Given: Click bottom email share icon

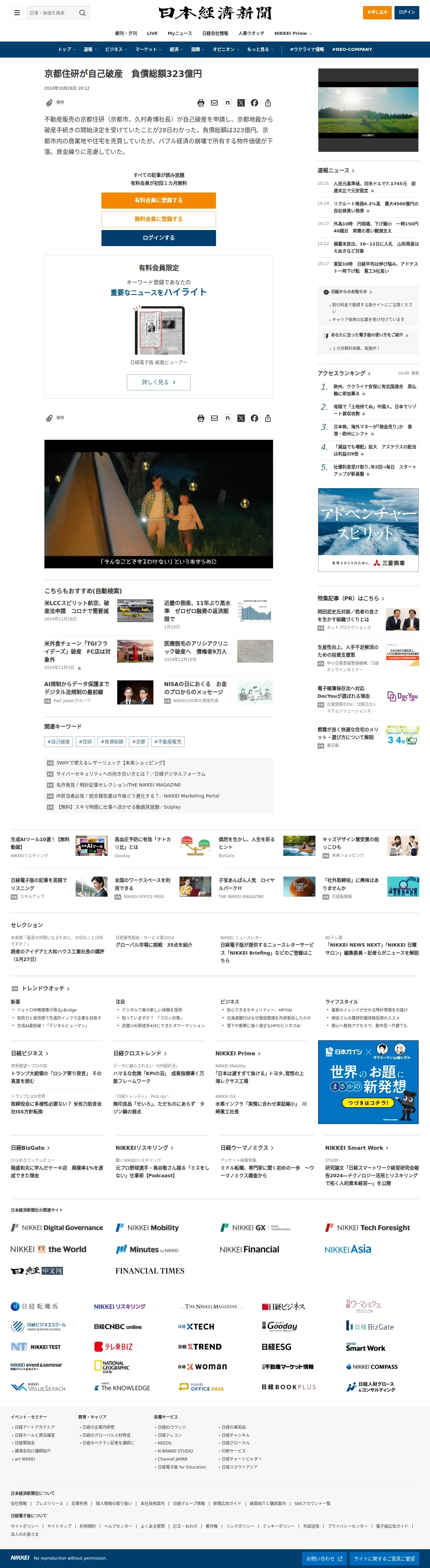Looking at the screenshot, I should point(214,418).
